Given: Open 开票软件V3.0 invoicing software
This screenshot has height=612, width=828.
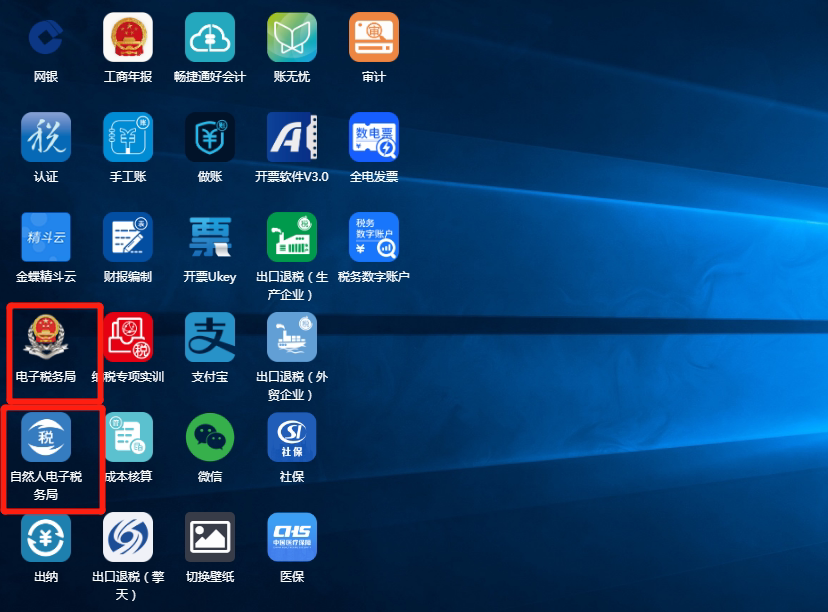Looking at the screenshot, I should point(291,137).
